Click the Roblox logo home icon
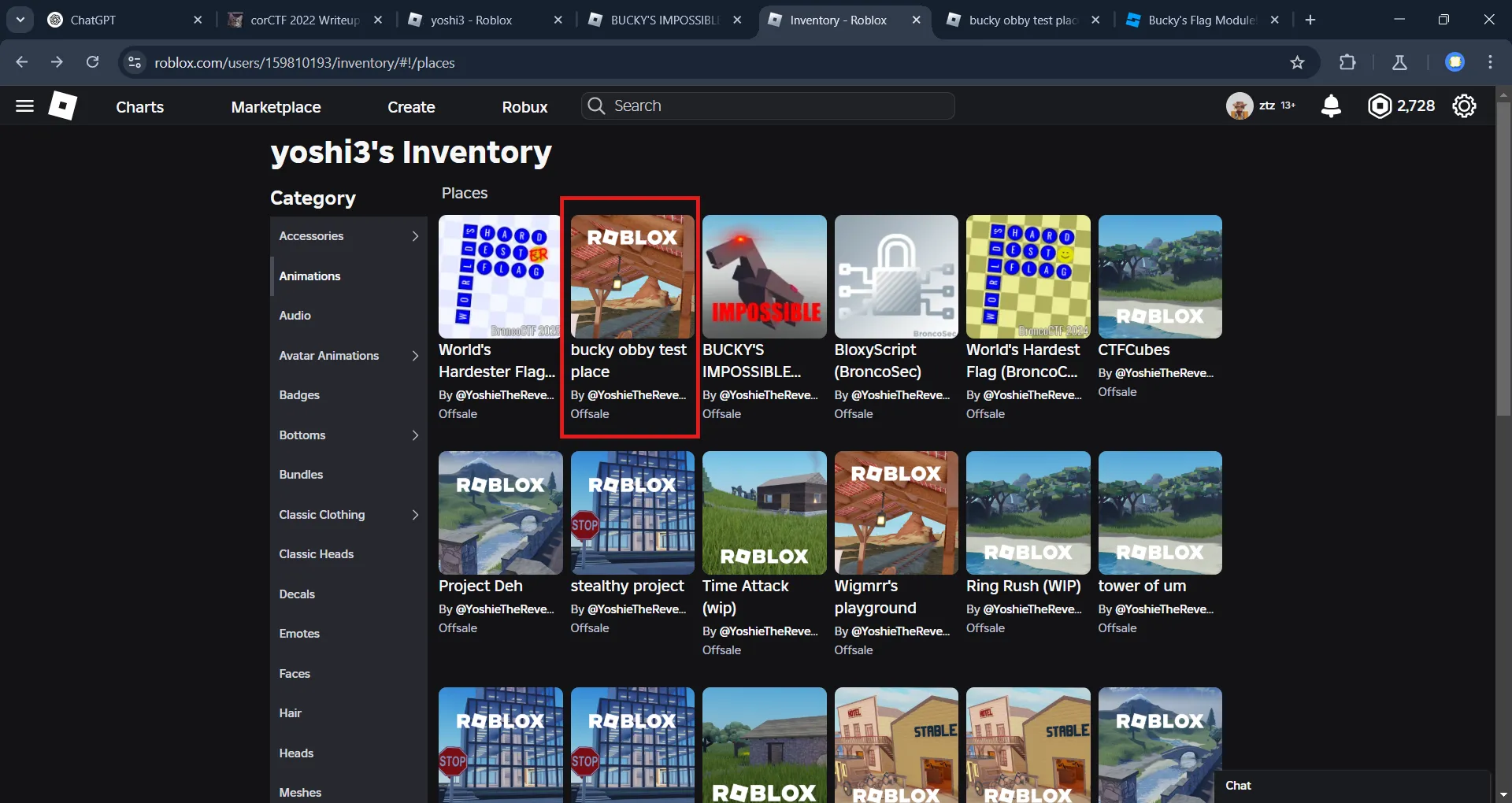 62,105
